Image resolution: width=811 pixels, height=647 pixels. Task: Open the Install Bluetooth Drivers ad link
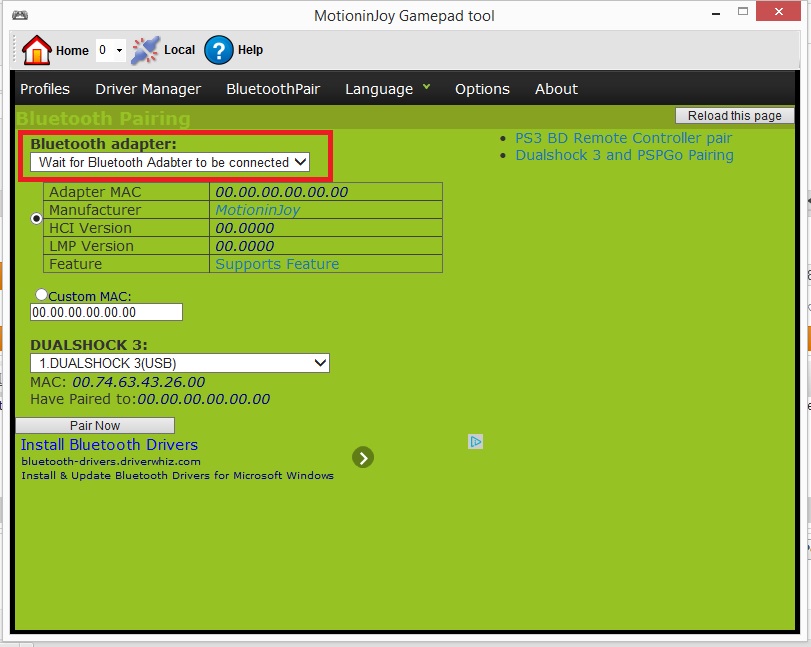[x=109, y=445]
